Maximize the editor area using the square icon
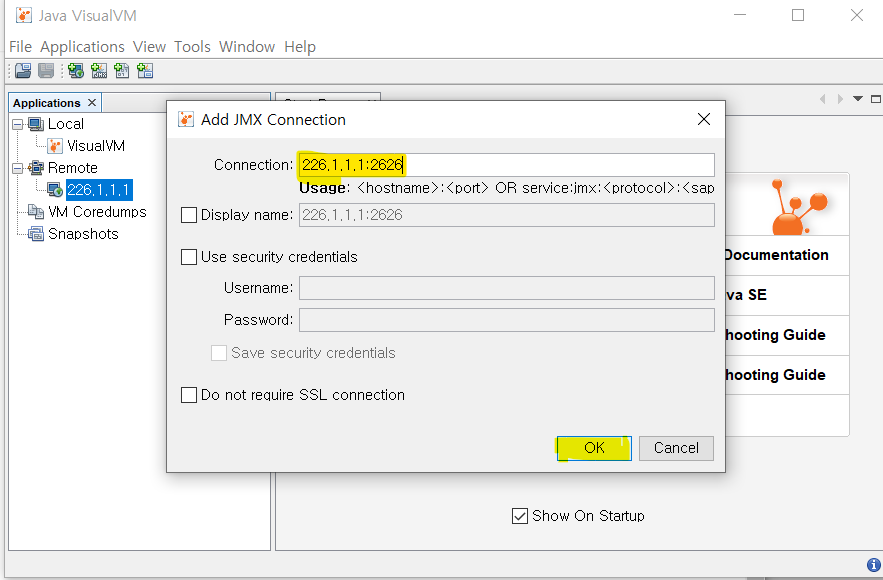The image size is (883, 580). pos(876,99)
